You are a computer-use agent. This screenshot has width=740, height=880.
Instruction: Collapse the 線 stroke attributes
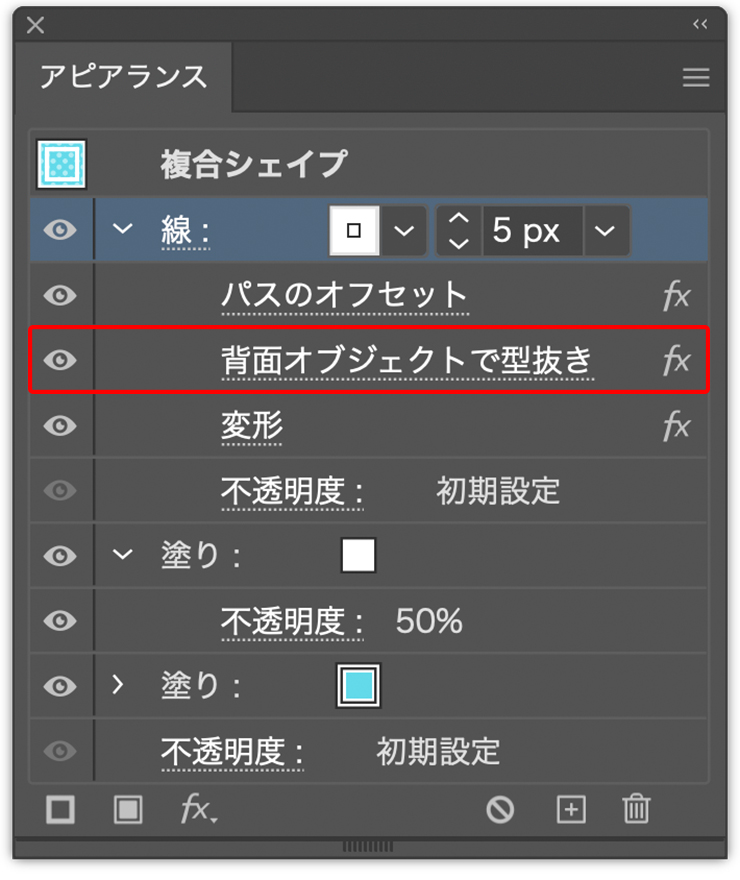tap(122, 229)
